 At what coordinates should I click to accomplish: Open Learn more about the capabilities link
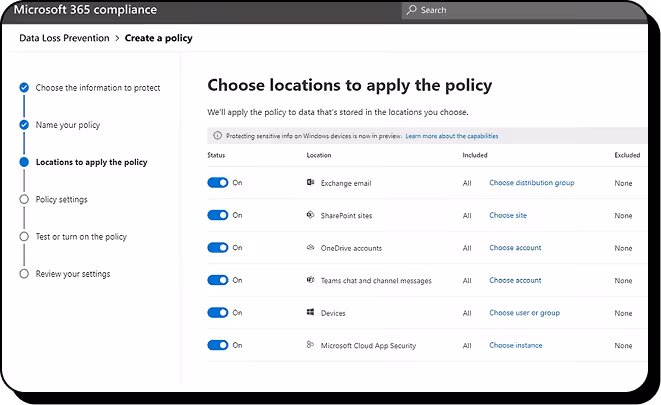click(x=451, y=136)
